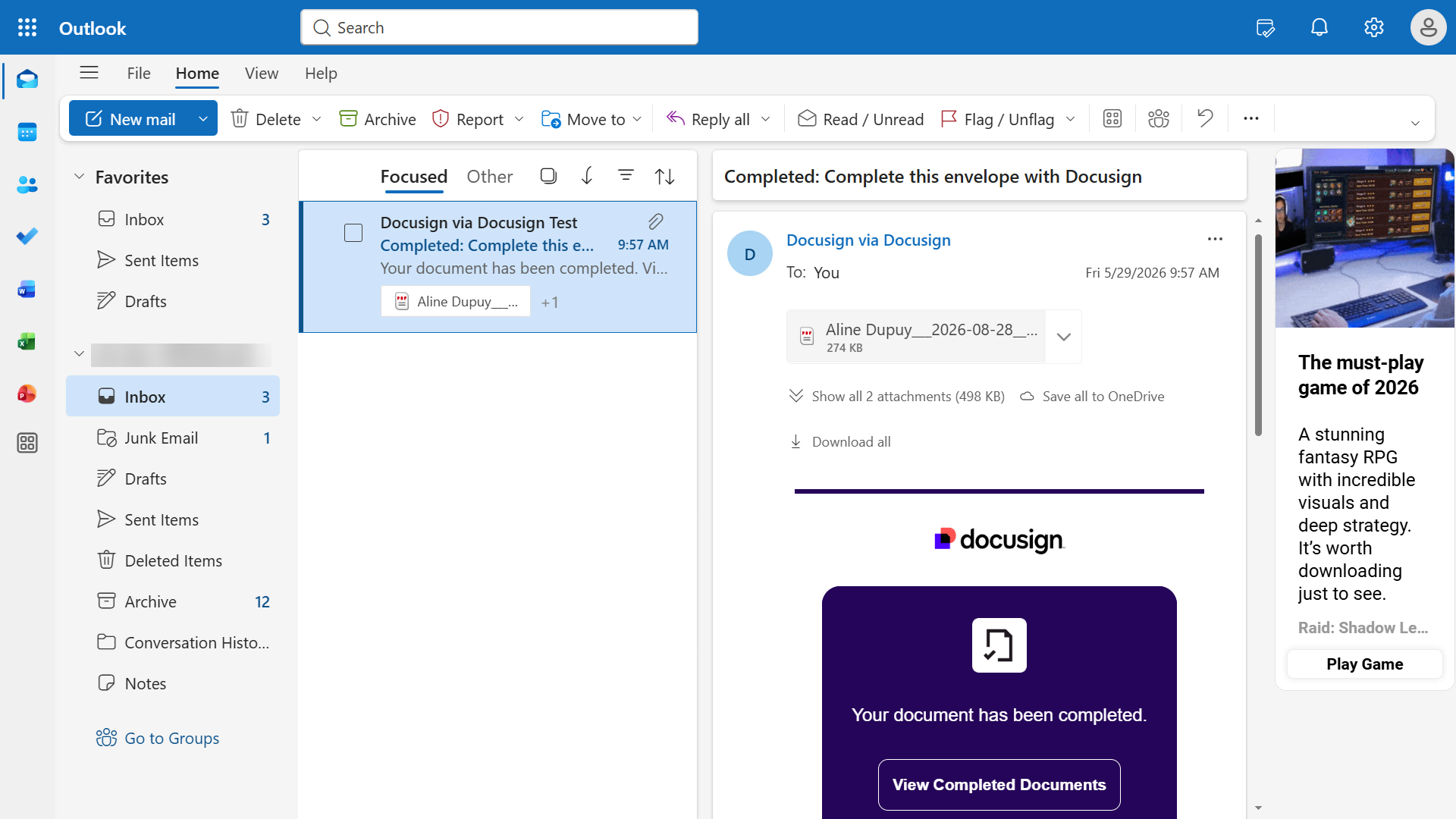Image resolution: width=1456 pixels, height=819 pixels.
Task: Change message sort order
Action: click(665, 176)
